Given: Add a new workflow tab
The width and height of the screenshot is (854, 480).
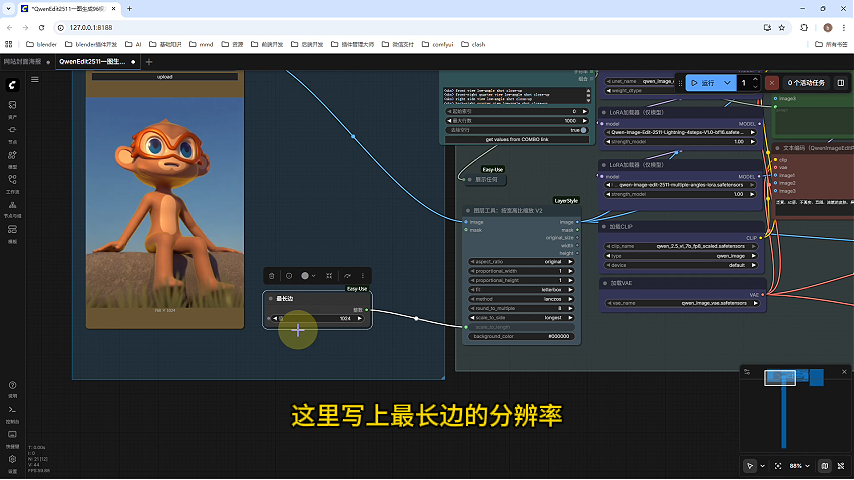Looking at the screenshot, I should [149, 62].
